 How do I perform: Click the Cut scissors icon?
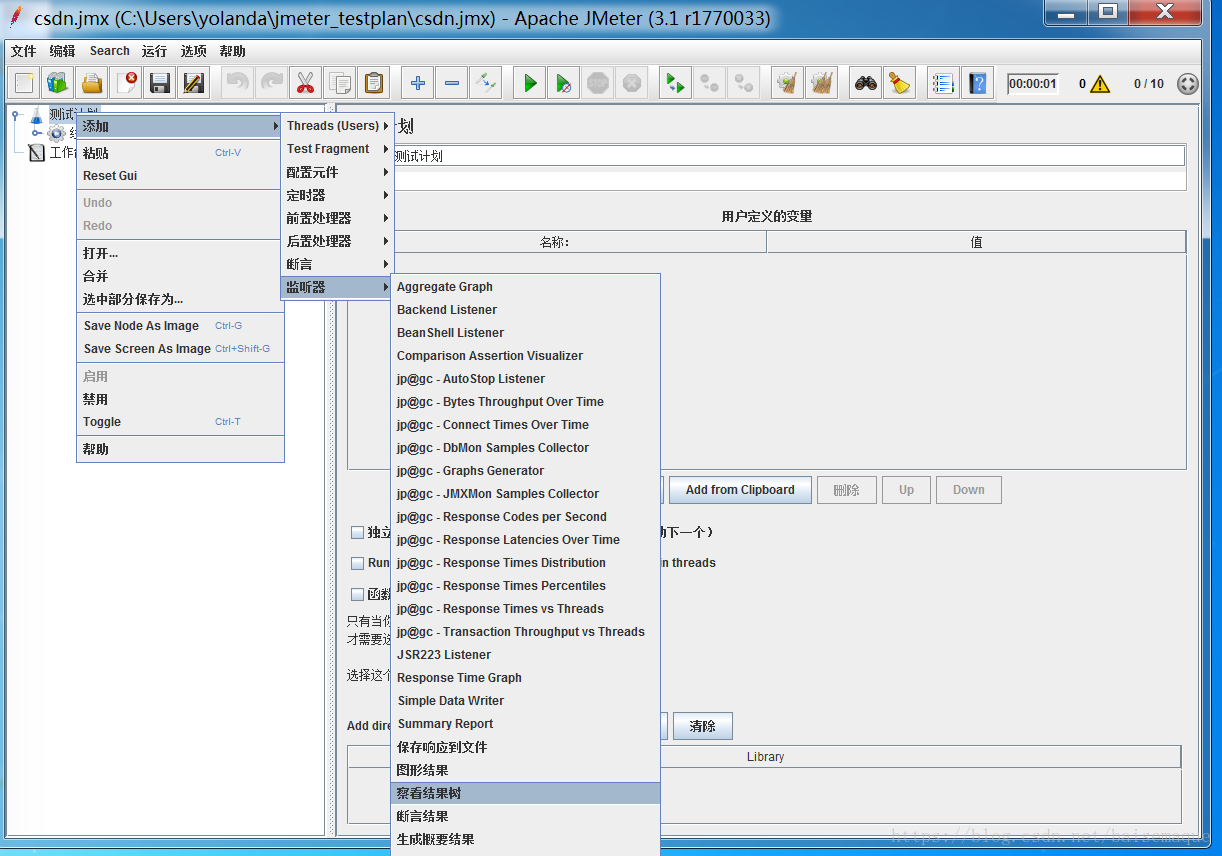click(306, 83)
